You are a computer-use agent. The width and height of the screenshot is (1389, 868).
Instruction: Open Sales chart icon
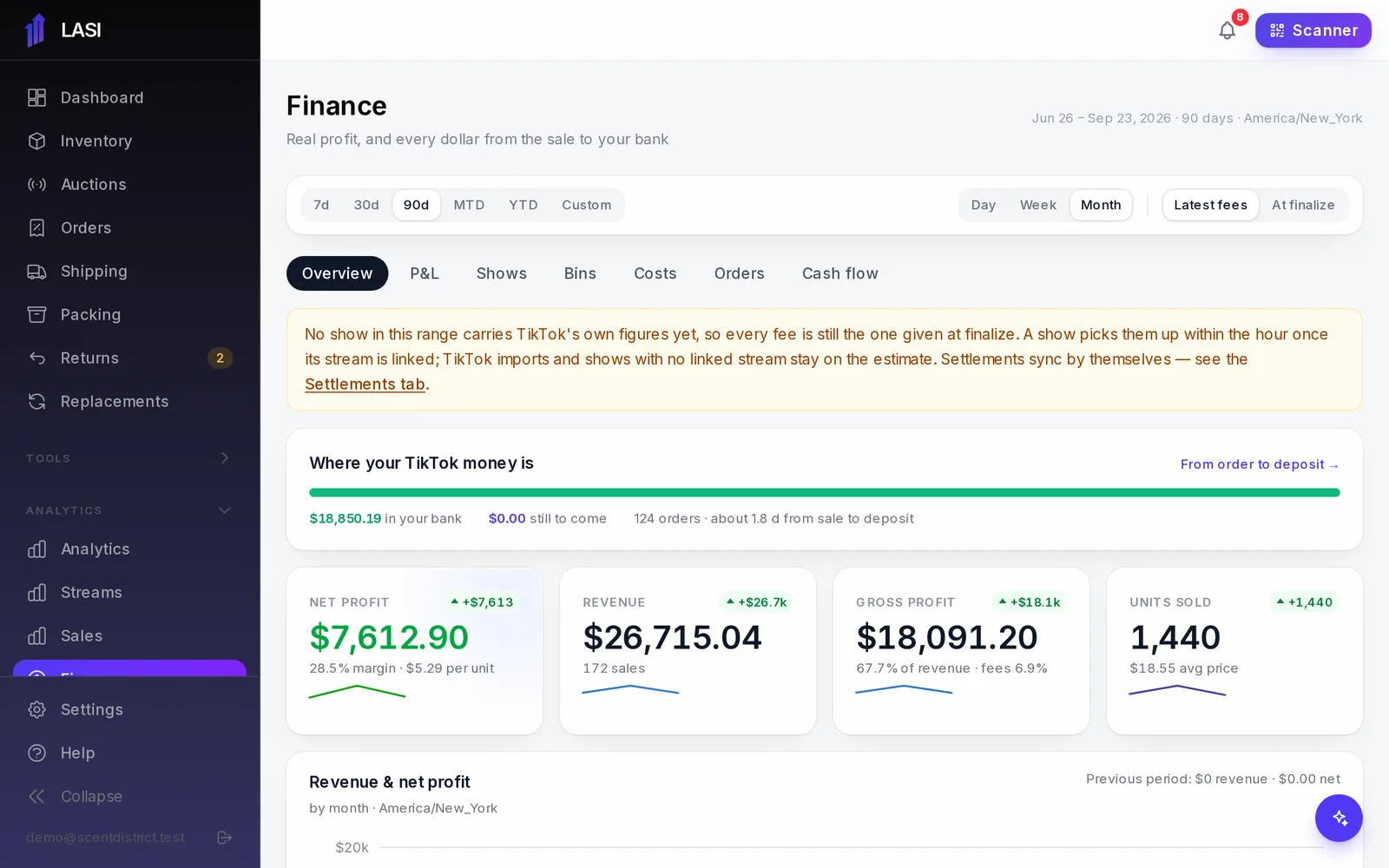click(x=36, y=636)
